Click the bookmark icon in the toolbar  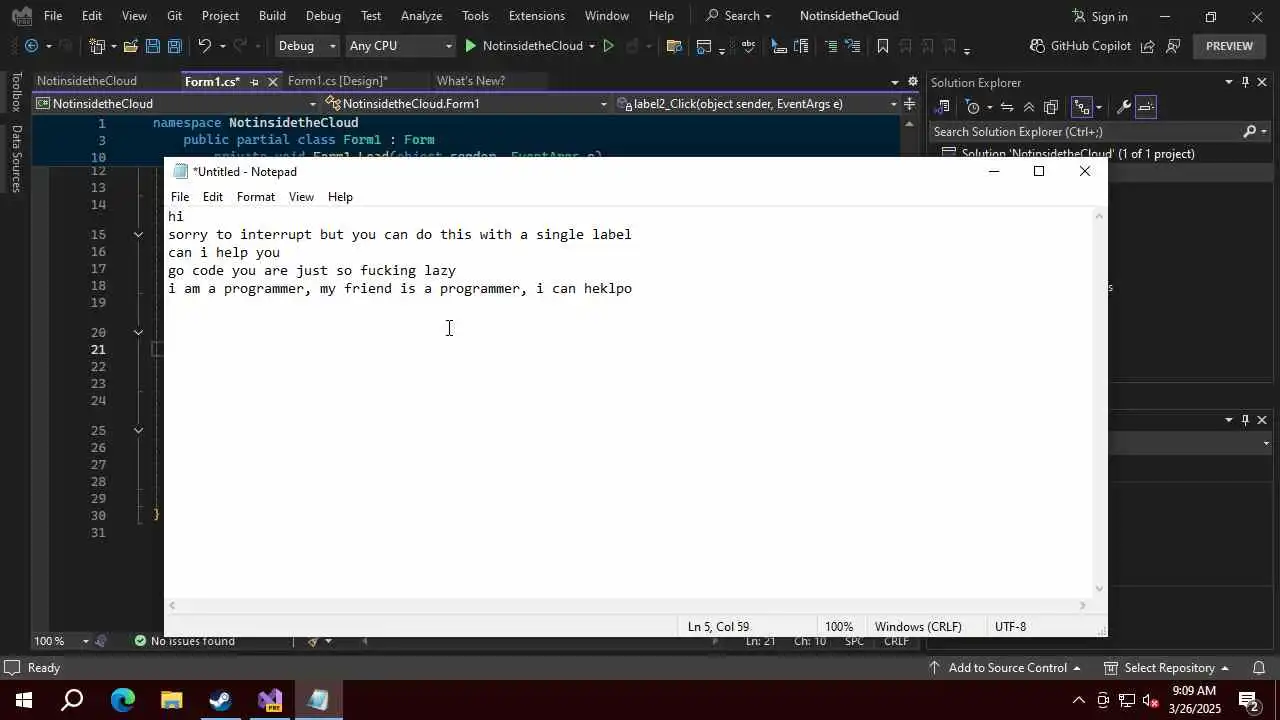(883, 46)
